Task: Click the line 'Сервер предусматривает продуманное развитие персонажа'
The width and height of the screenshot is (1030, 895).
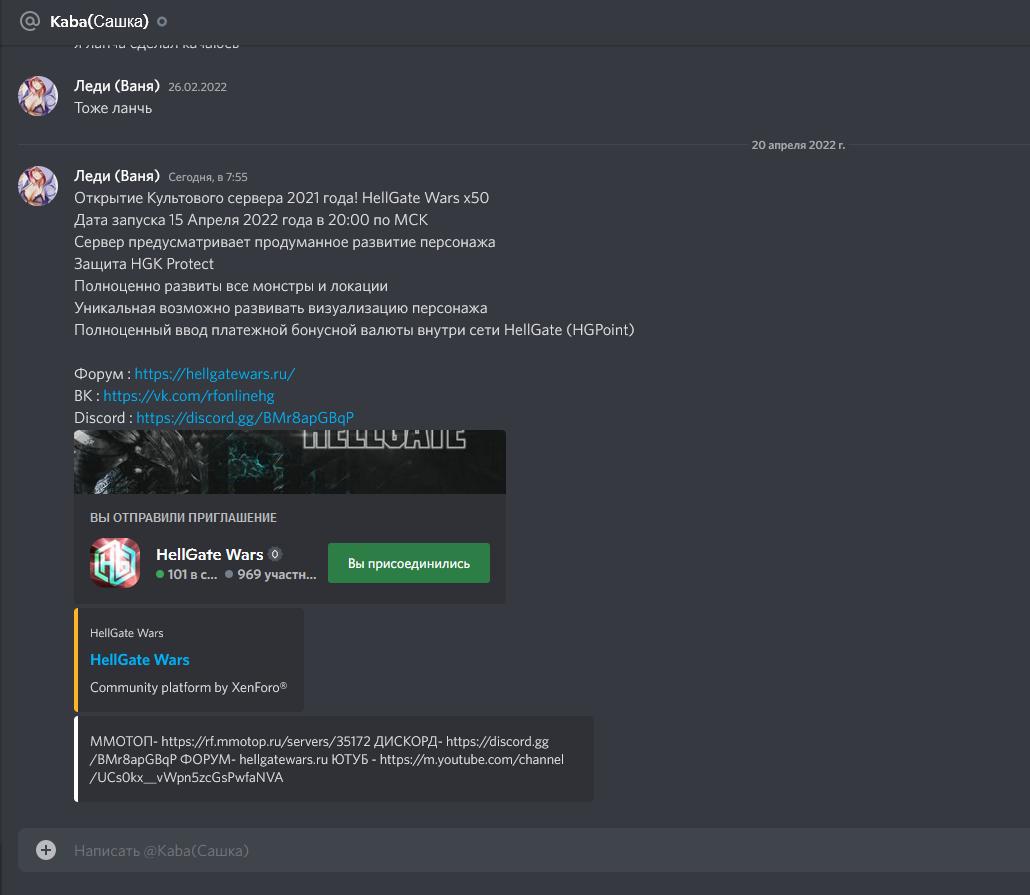Action: (284, 242)
